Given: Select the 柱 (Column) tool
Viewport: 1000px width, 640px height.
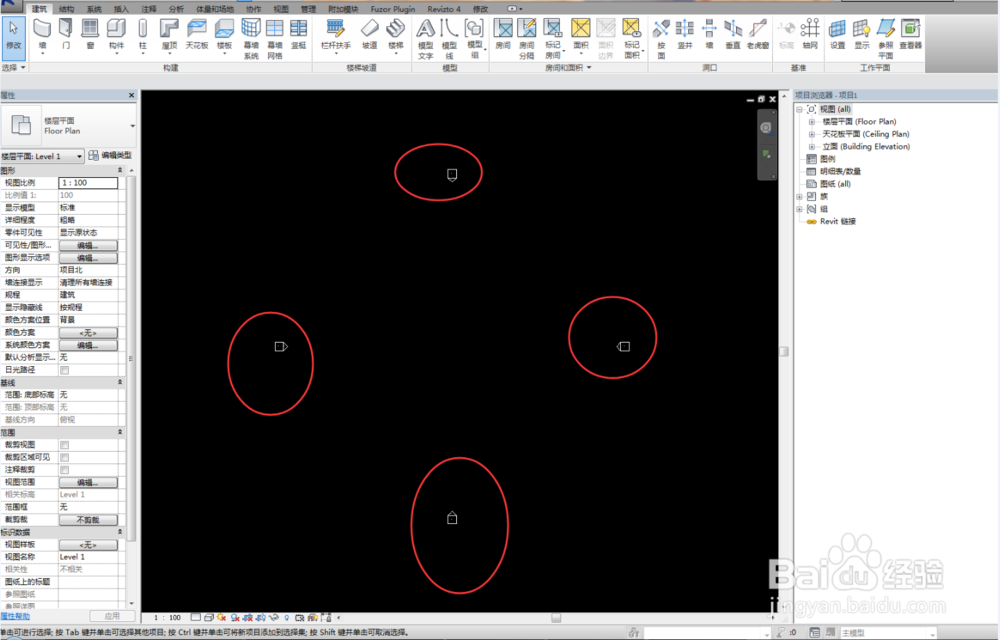Looking at the screenshot, I should 143,34.
